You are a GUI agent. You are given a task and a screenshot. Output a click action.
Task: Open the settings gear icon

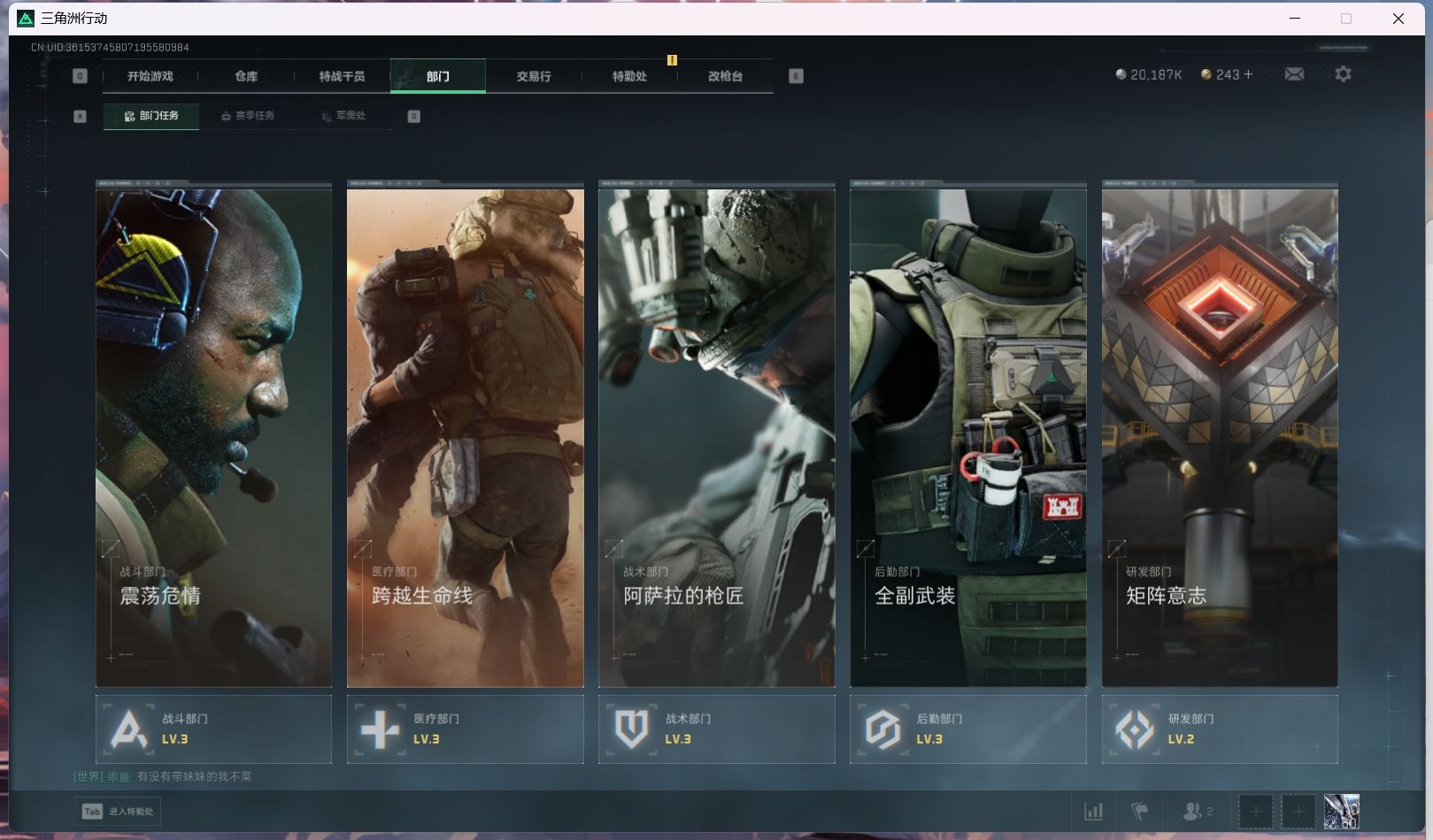pyautogui.click(x=1343, y=74)
